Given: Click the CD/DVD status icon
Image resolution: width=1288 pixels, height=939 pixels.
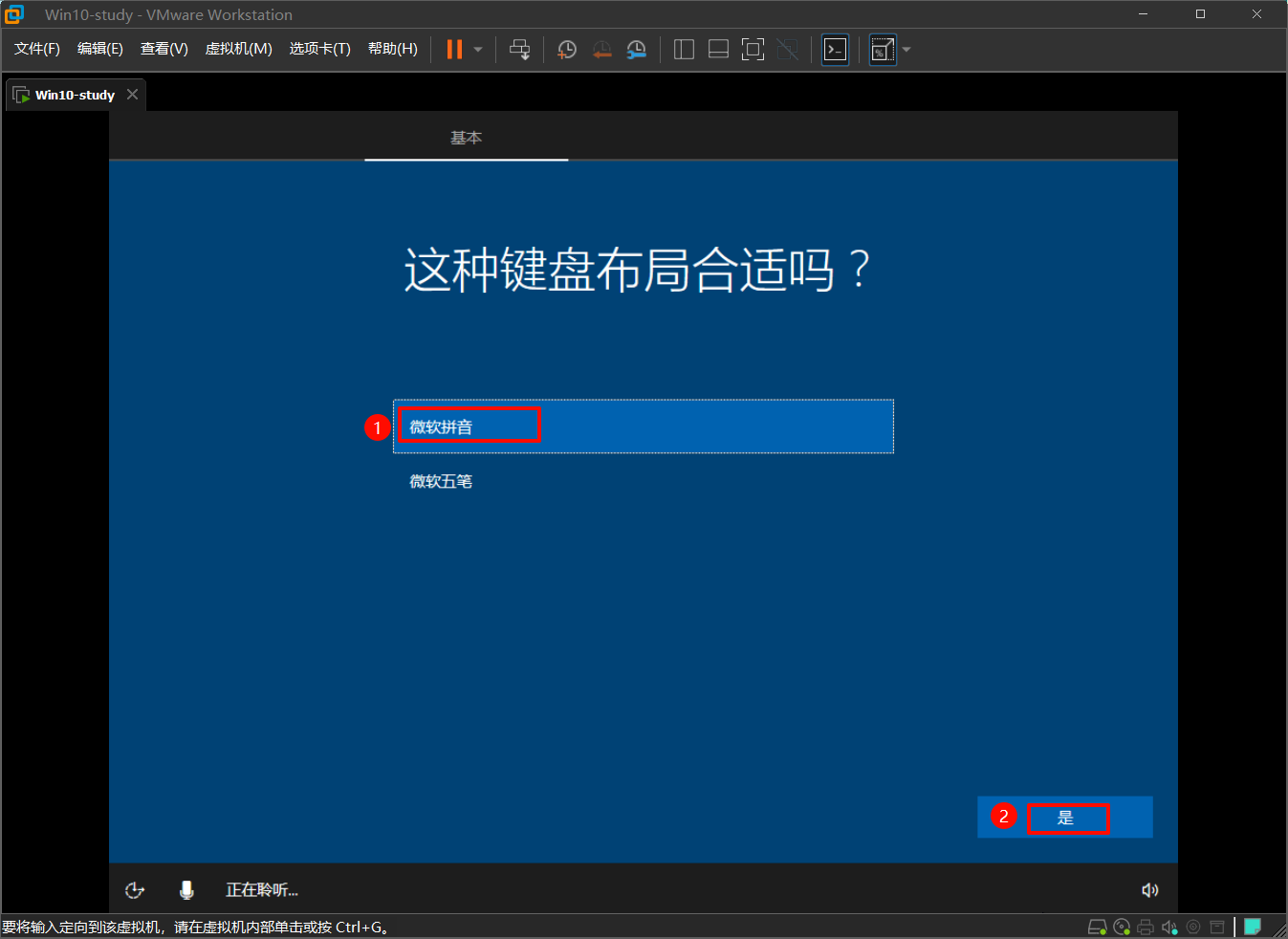Looking at the screenshot, I should 1121,926.
